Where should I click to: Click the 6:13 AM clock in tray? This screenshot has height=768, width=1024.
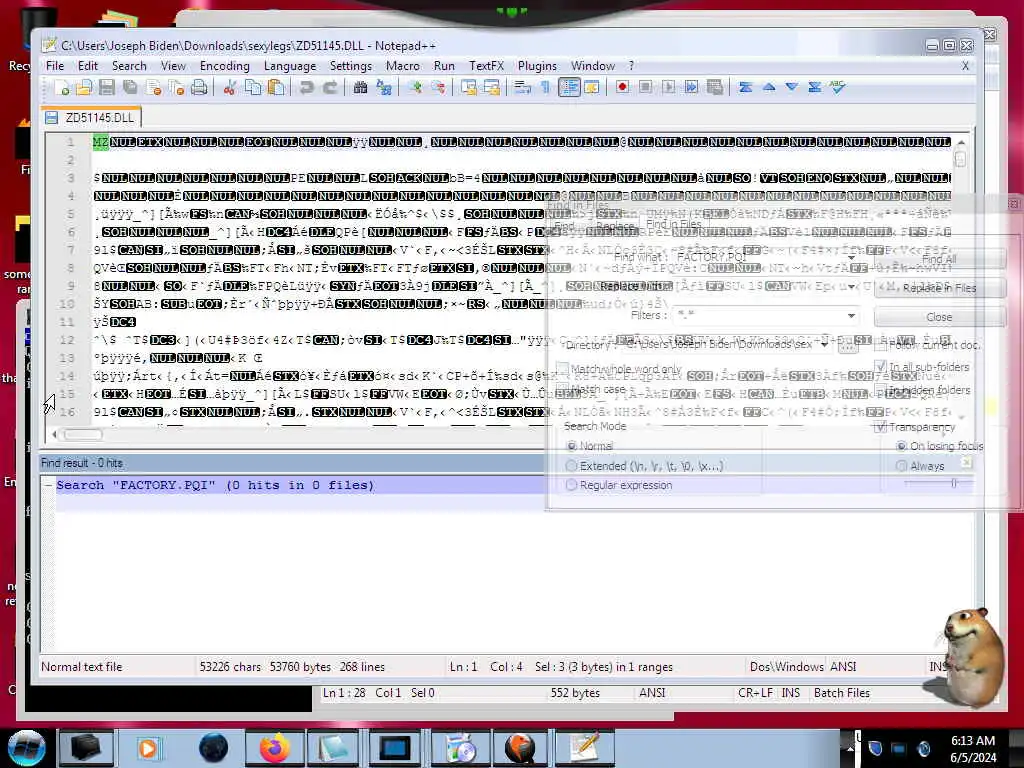pyautogui.click(x=973, y=741)
